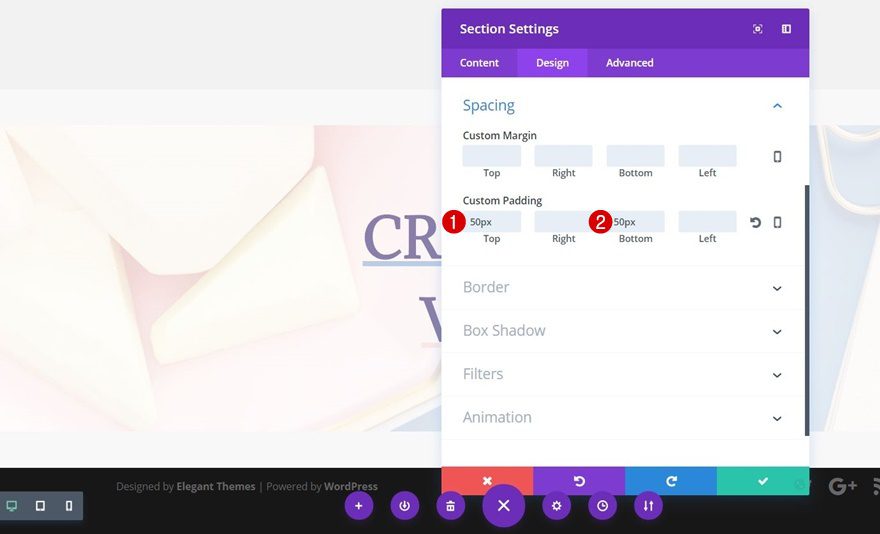The width and height of the screenshot is (880, 534).
Task: Click the portability import/export arrows icon
Action: click(x=648, y=506)
